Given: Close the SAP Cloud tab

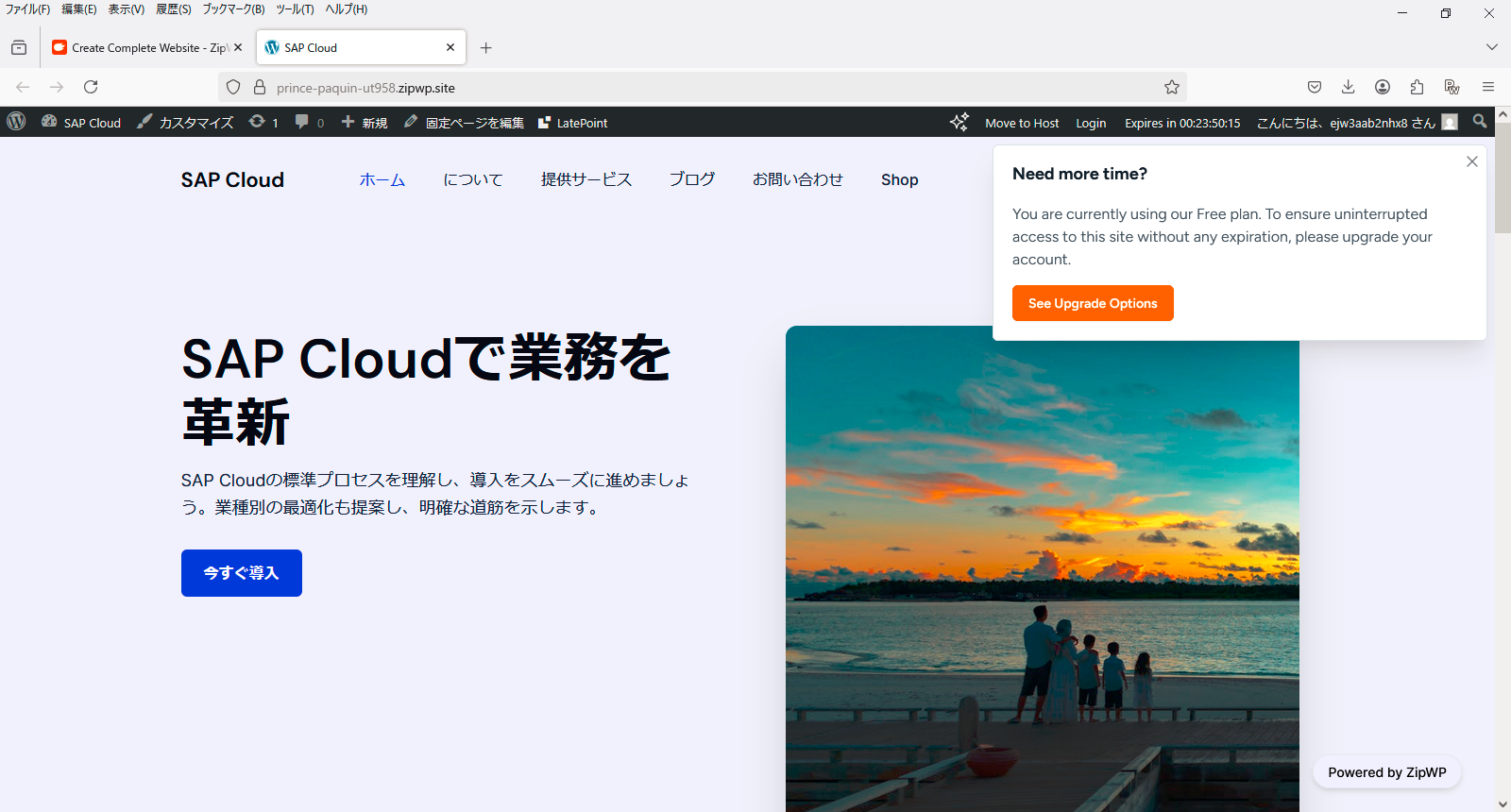Looking at the screenshot, I should 450,47.
